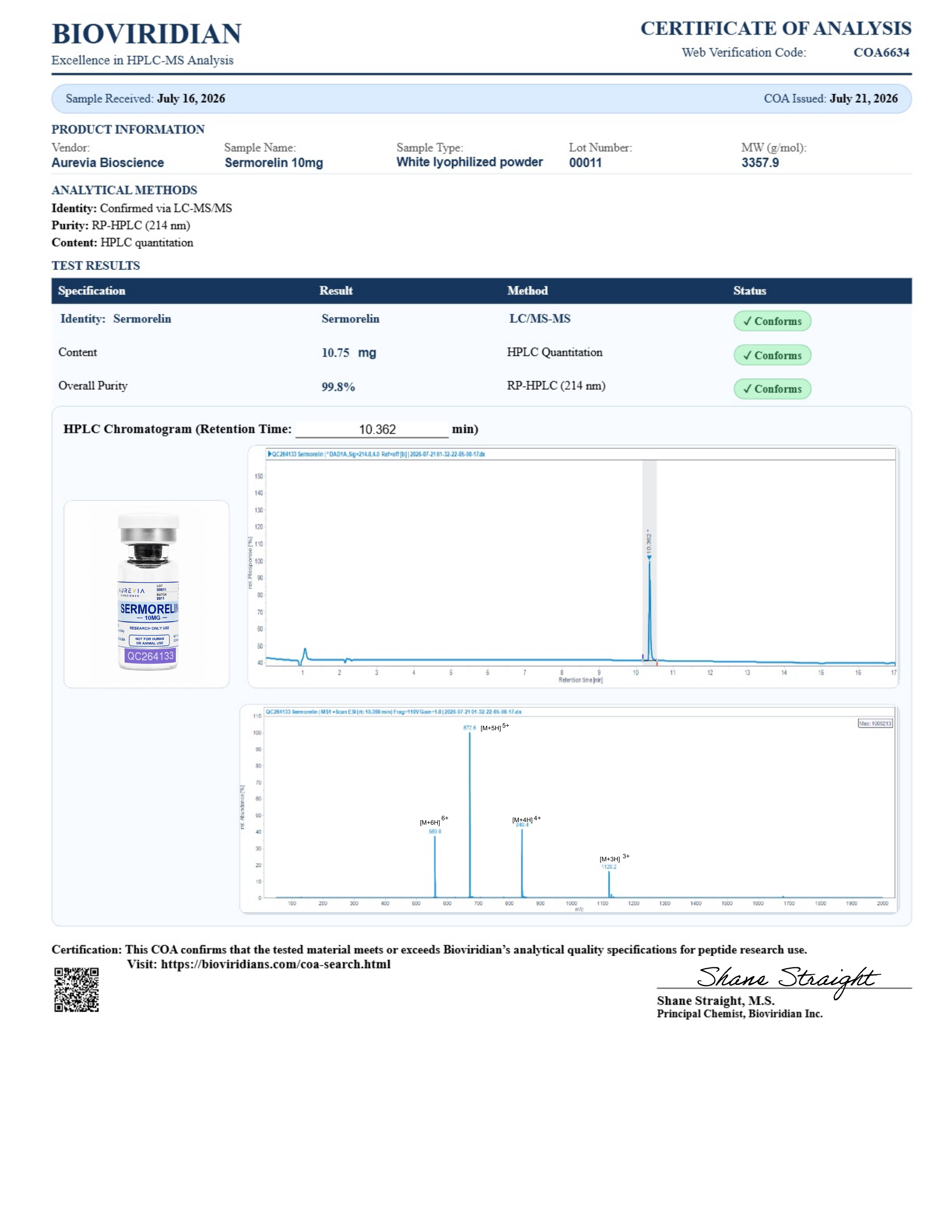Click the BIOVIRIDIAN company title
This screenshot has height=1232, width=952.
147,34
